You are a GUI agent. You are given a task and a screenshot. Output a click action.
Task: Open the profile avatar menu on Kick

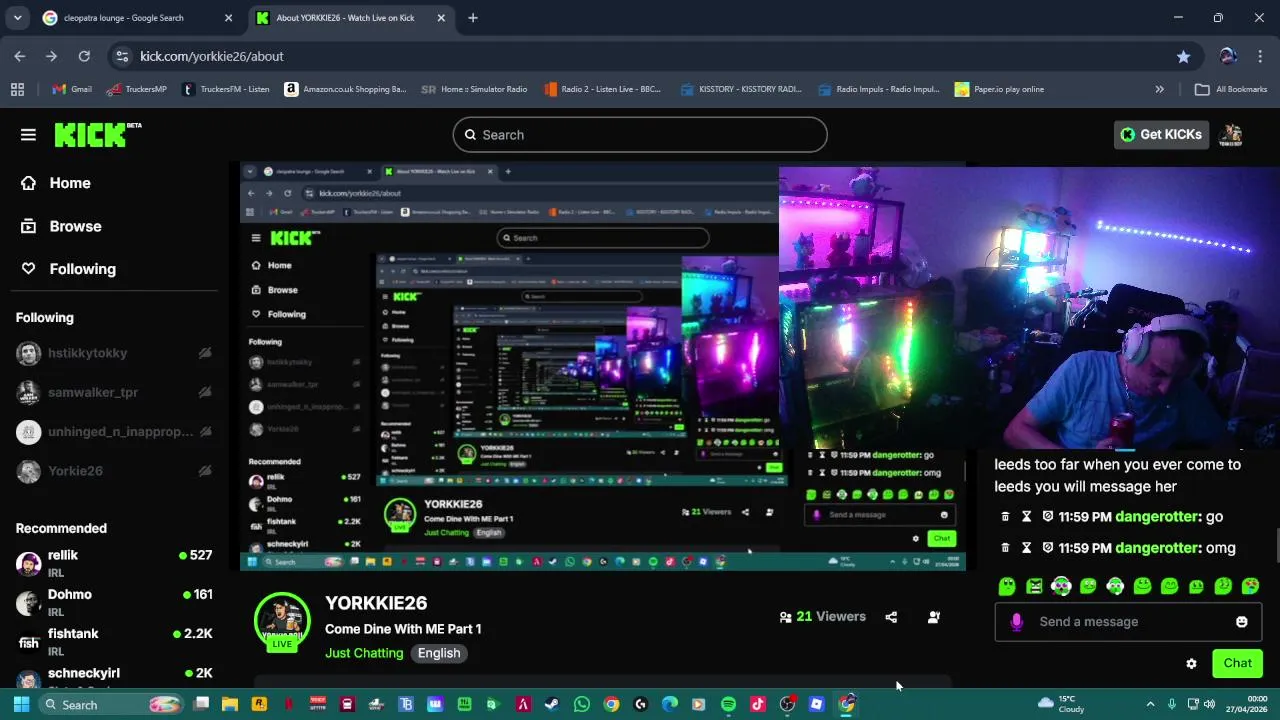click(x=1232, y=135)
